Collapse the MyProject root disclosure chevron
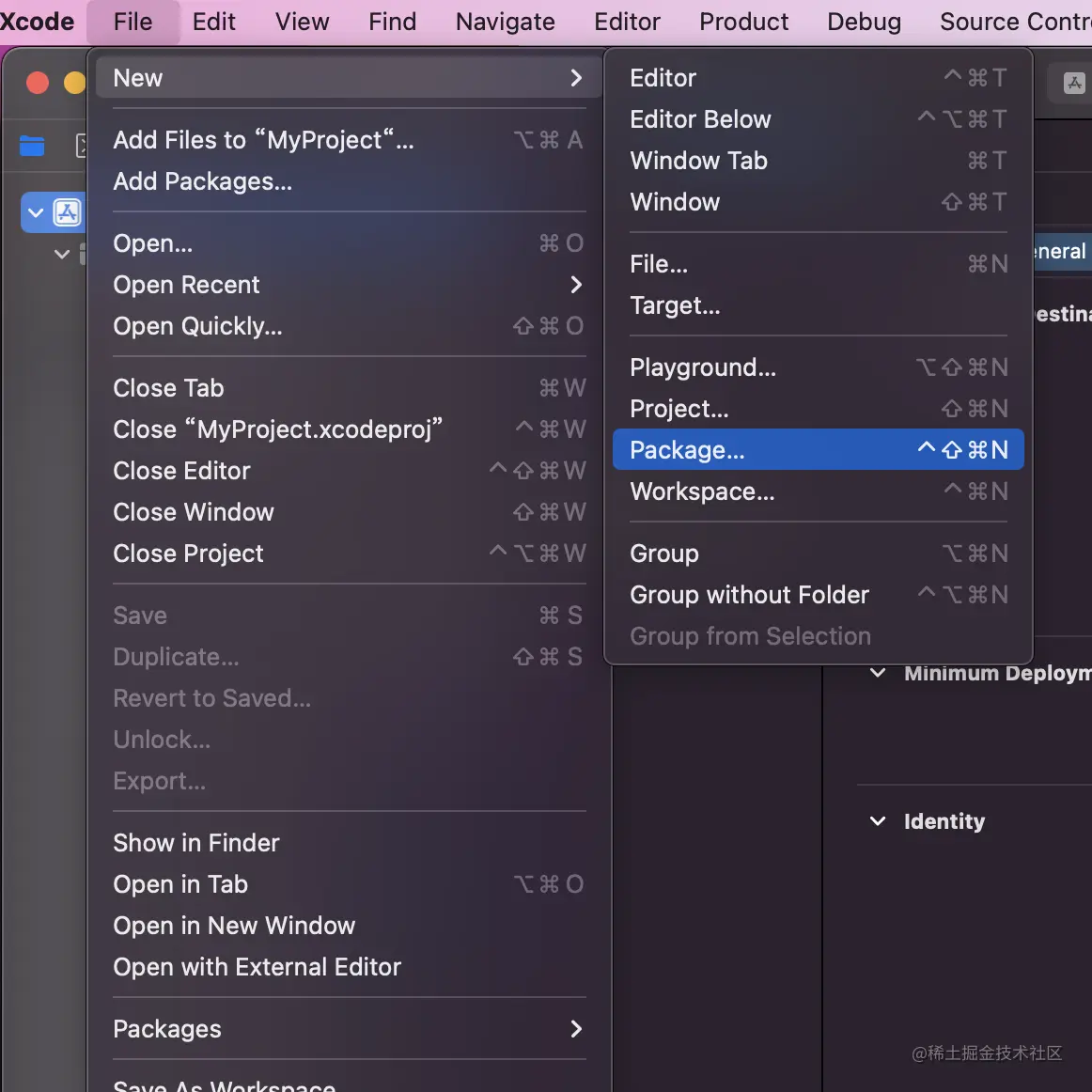Screen dimensions: 1092x1092 pos(36,212)
